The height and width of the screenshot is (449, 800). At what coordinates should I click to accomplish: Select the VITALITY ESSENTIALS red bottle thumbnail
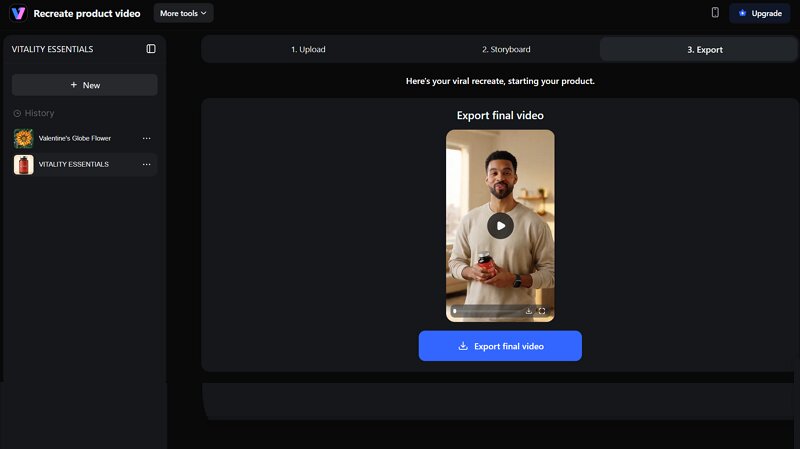24,164
